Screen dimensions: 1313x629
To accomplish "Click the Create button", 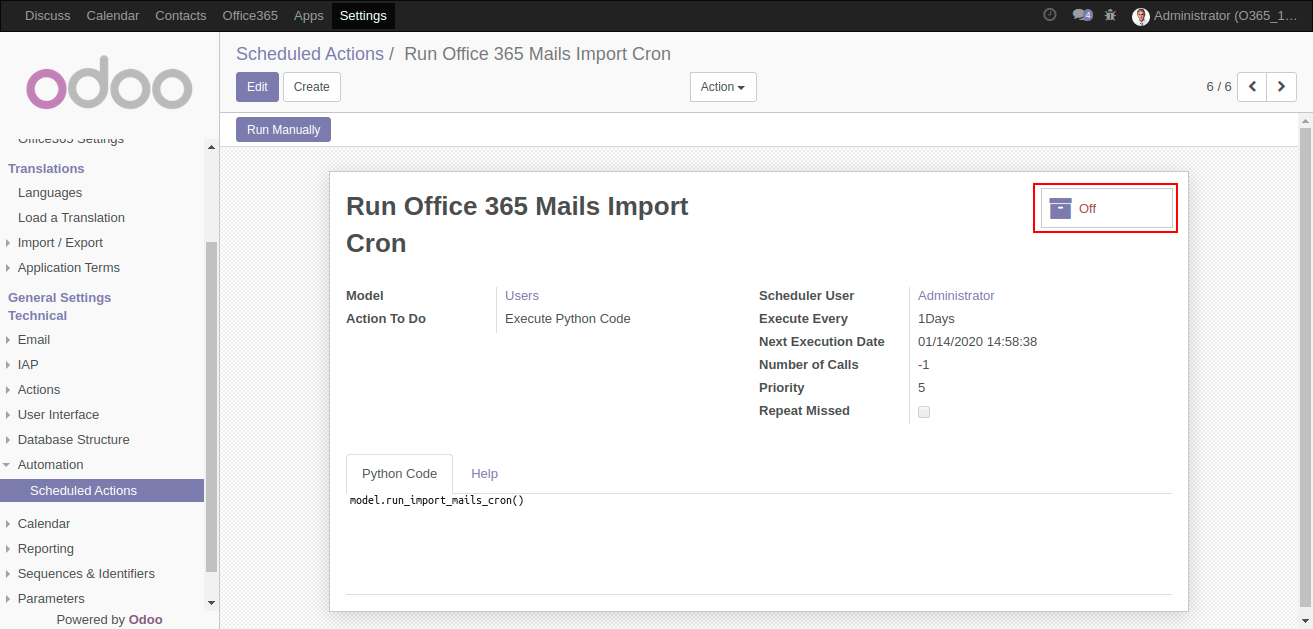I will point(312,87).
